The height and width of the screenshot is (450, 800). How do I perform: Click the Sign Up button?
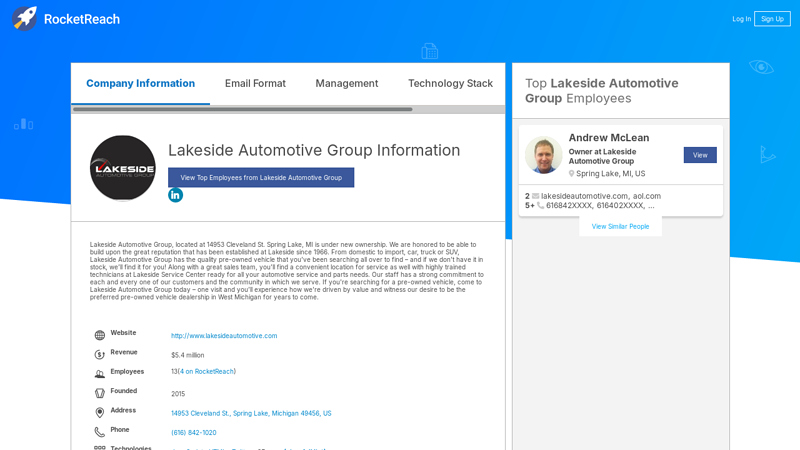pos(772,19)
